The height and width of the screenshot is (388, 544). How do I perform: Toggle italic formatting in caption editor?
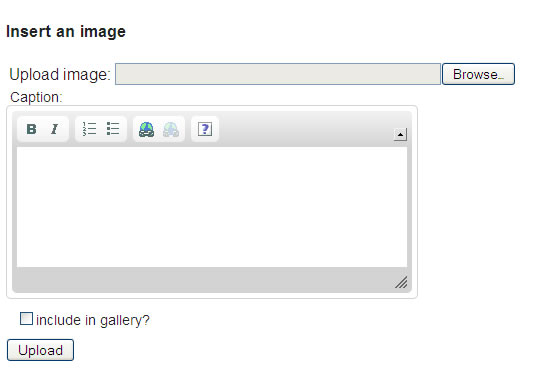coord(54,129)
